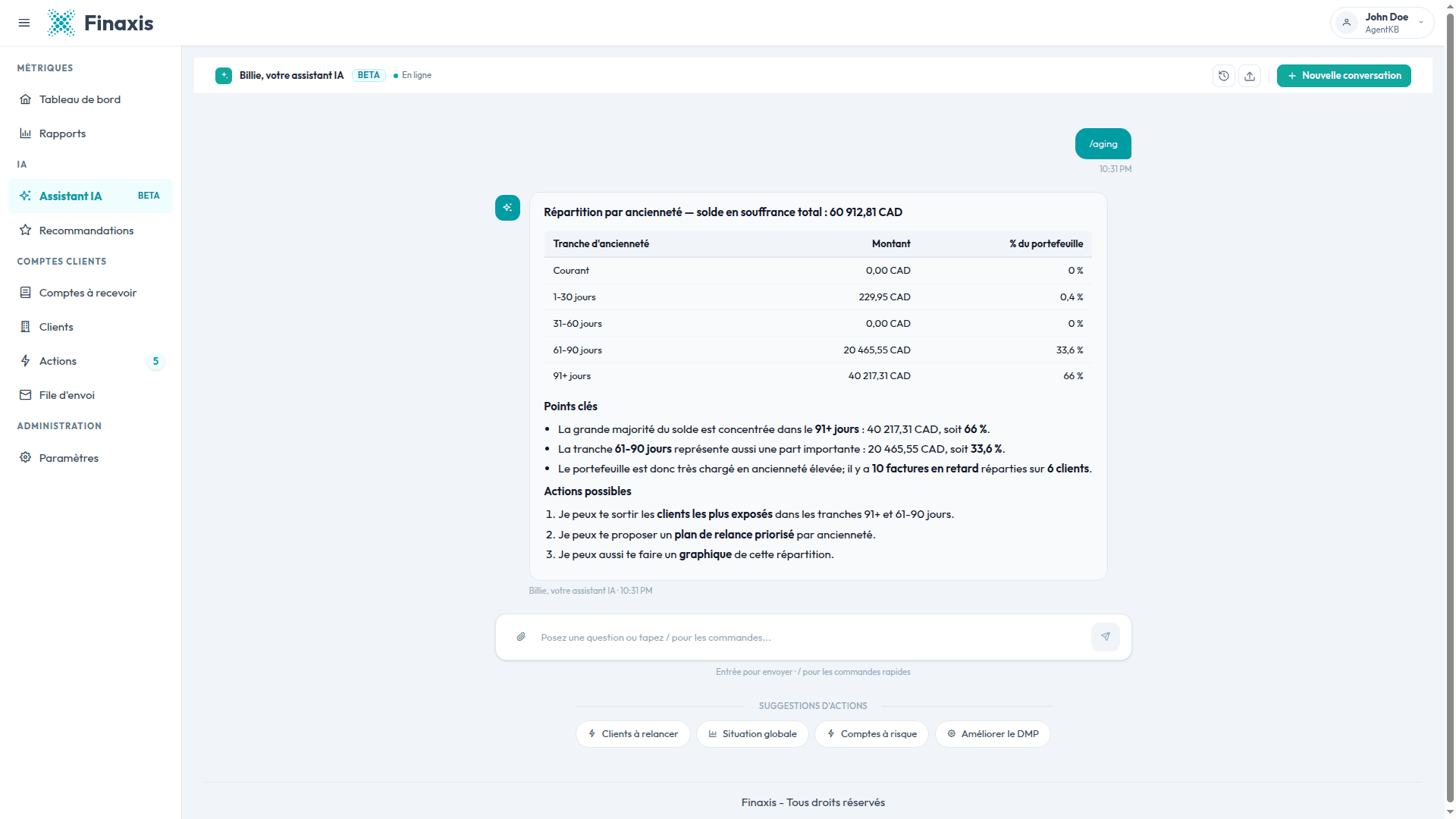
Task: Go to Clients page
Action: 90,327
